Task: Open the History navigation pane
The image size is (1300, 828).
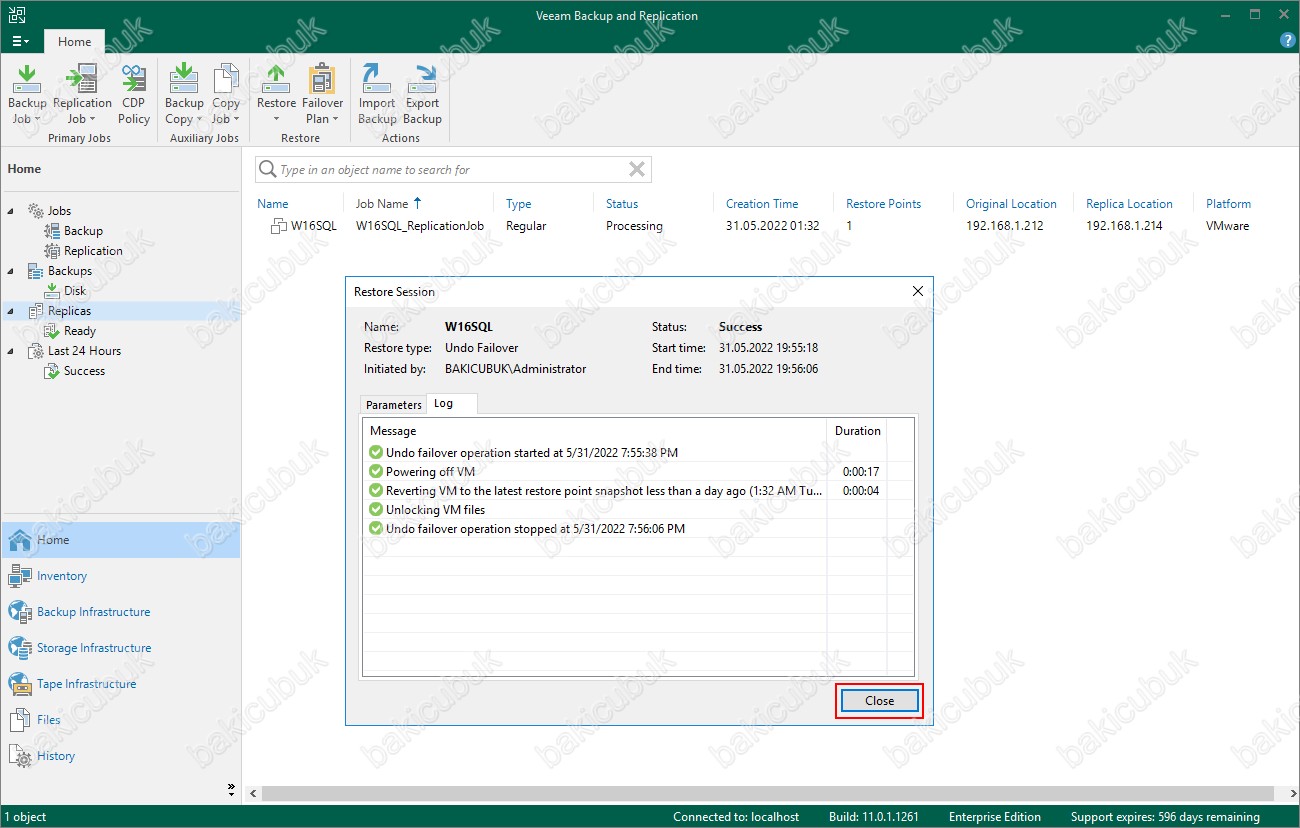Action: (x=120, y=756)
